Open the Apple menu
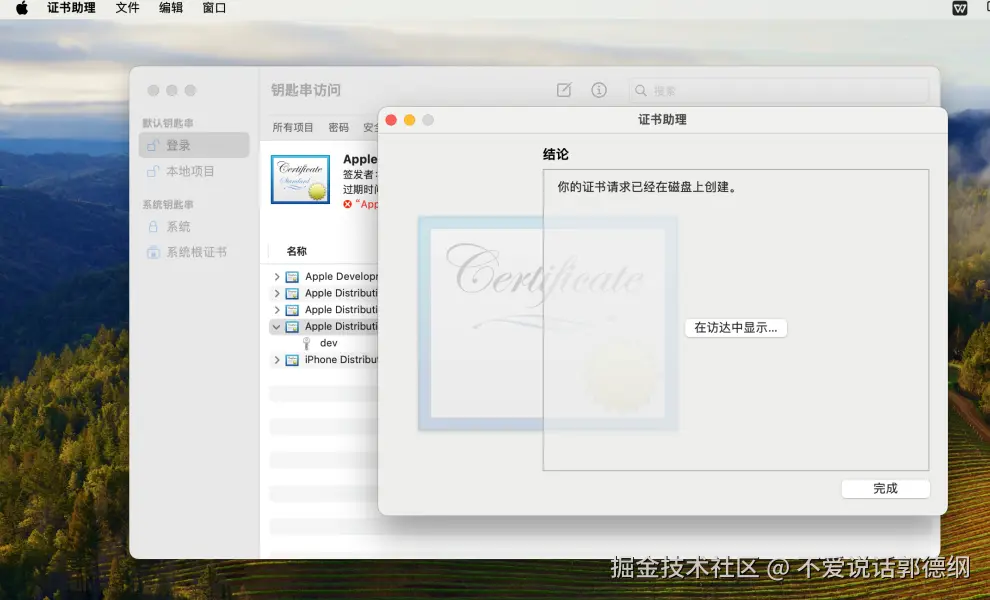990x600 pixels. point(21,8)
